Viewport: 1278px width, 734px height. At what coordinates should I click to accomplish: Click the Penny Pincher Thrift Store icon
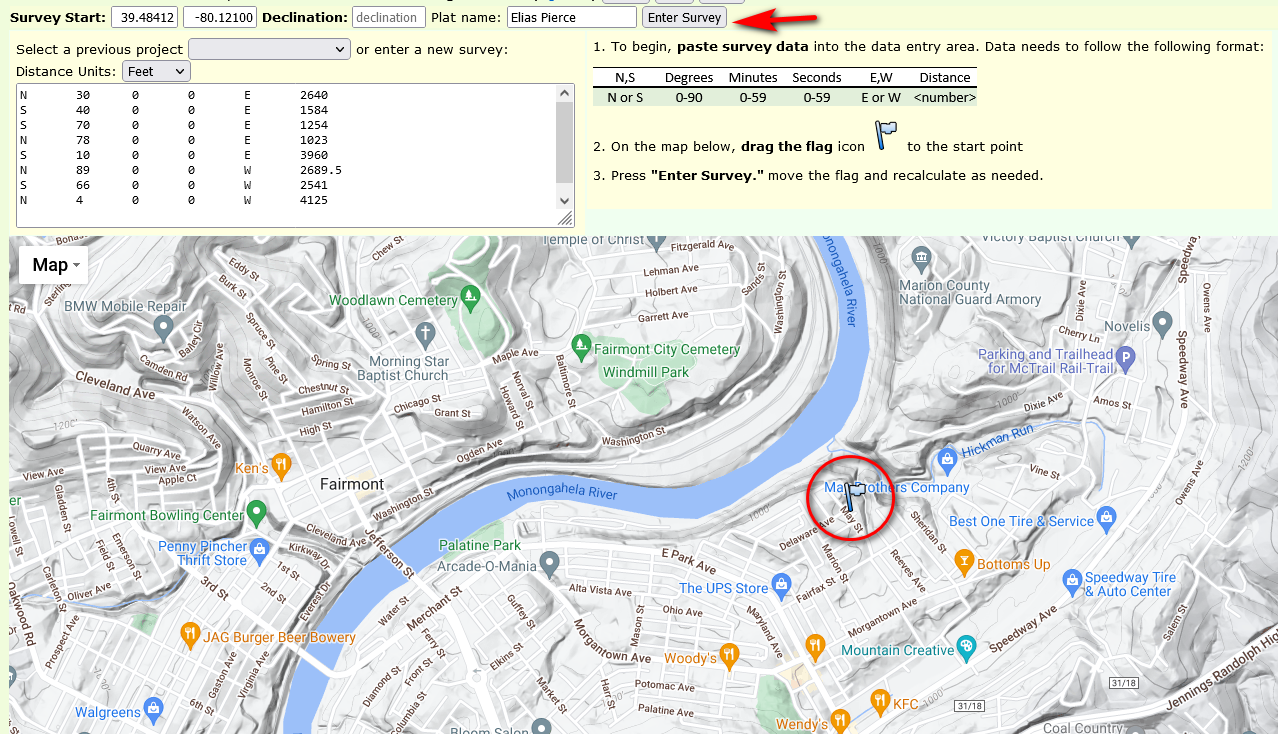tap(260, 550)
